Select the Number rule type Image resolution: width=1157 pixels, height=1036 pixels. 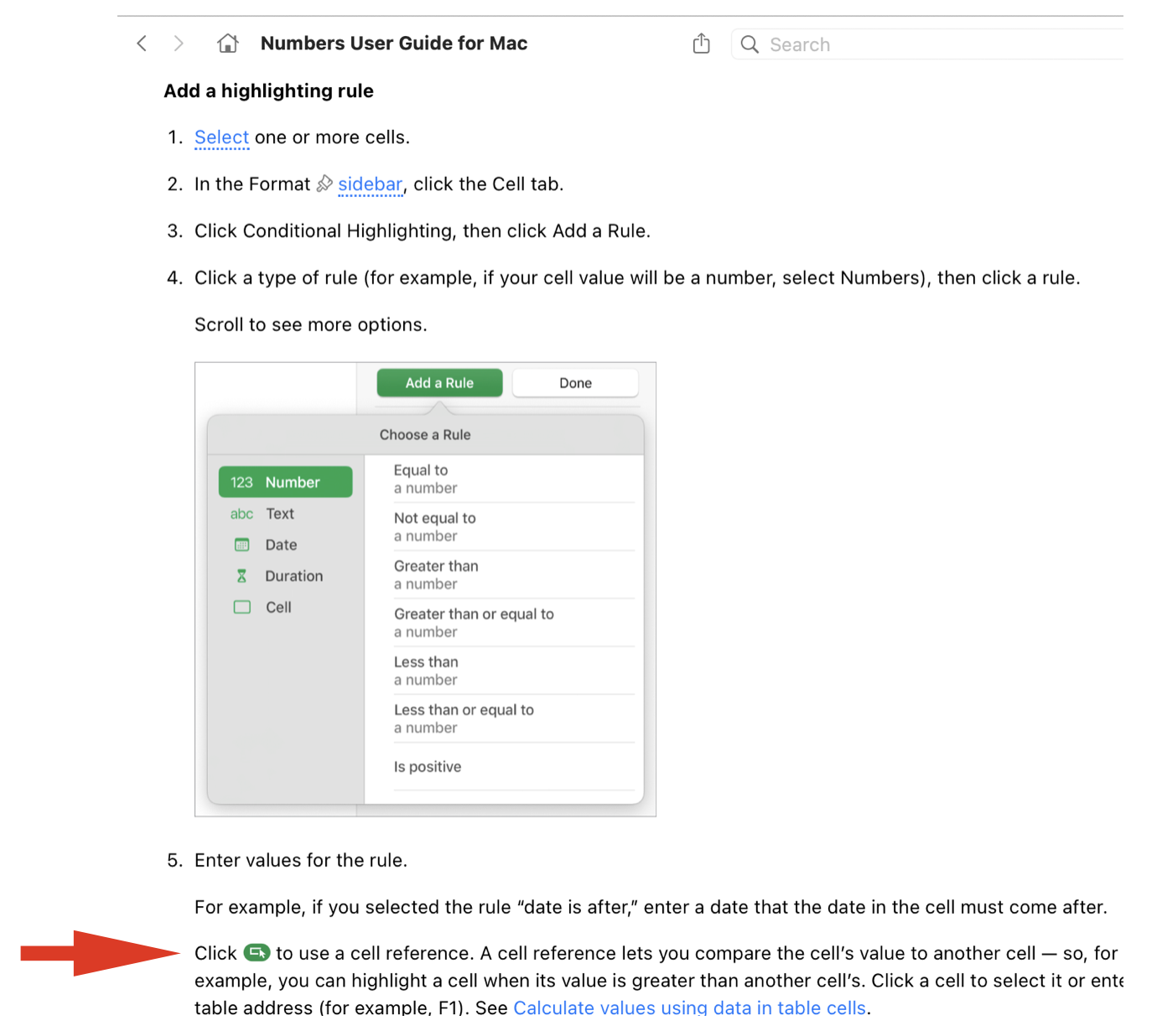(x=285, y=482)
